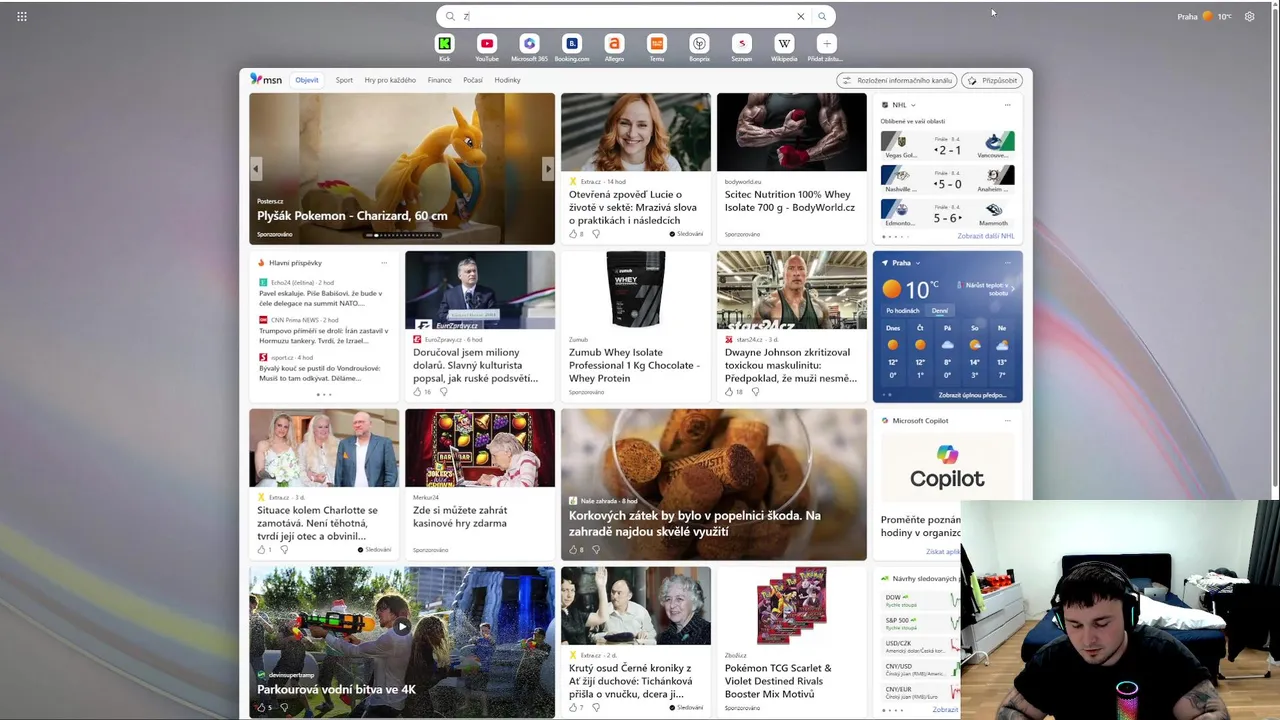Open the Temu shortcut icon
The height and width of the screenshot is (720, 1280).
[657, 43]
